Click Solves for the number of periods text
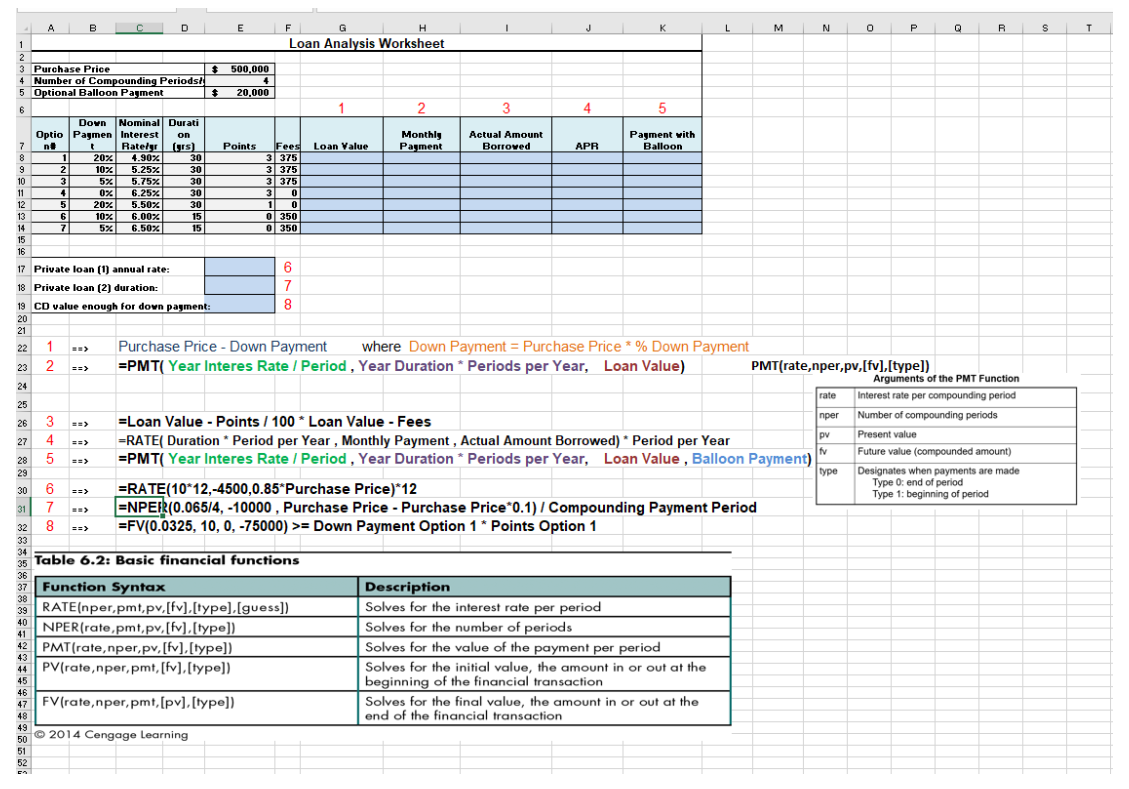1129x789 pixels. tap(469, 627)
